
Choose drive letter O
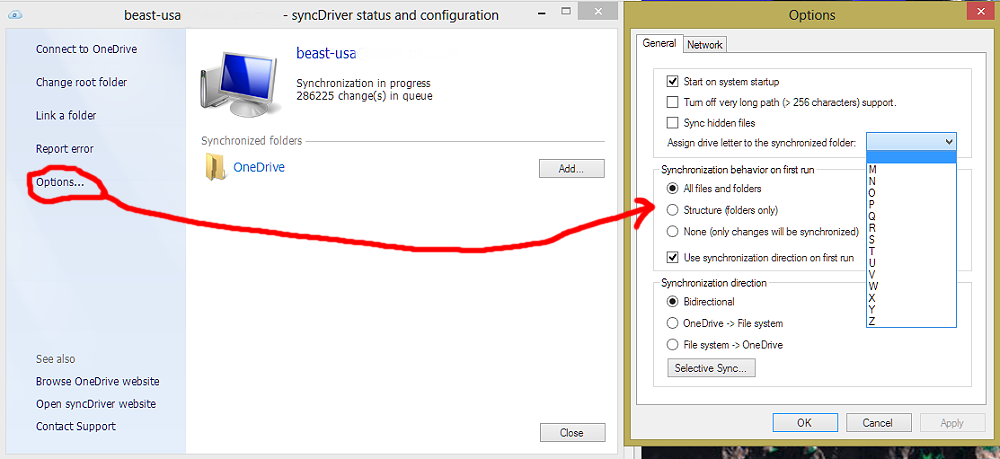(x=911, y=193)
